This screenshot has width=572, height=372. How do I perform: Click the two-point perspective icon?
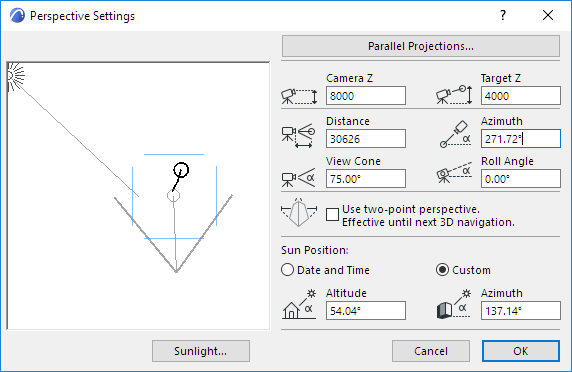point(299,213)
